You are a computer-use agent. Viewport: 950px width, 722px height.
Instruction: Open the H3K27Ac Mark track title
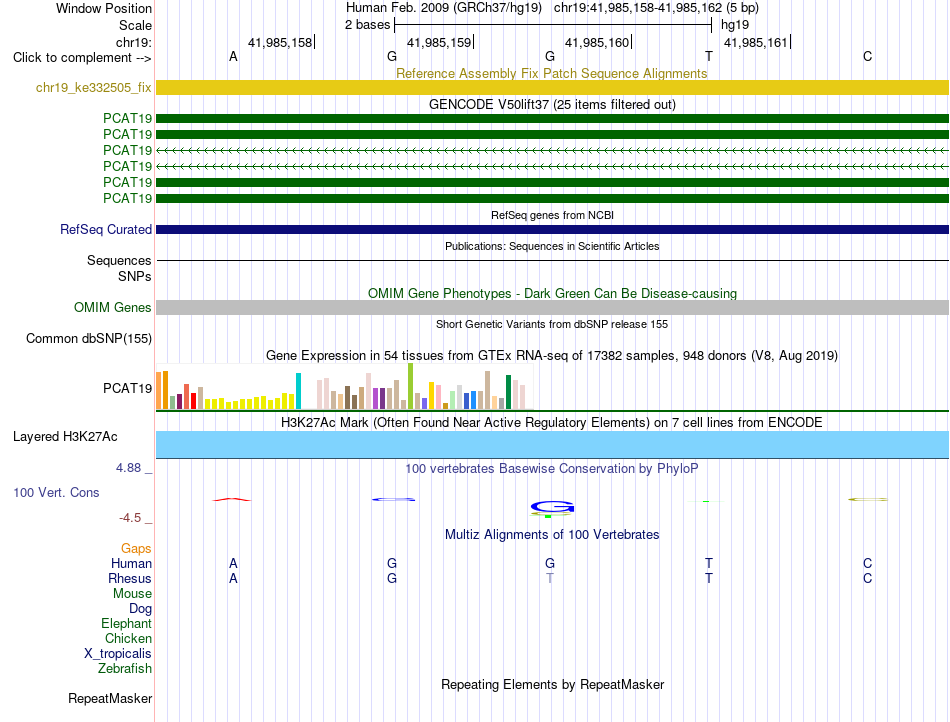coord(552,422)
